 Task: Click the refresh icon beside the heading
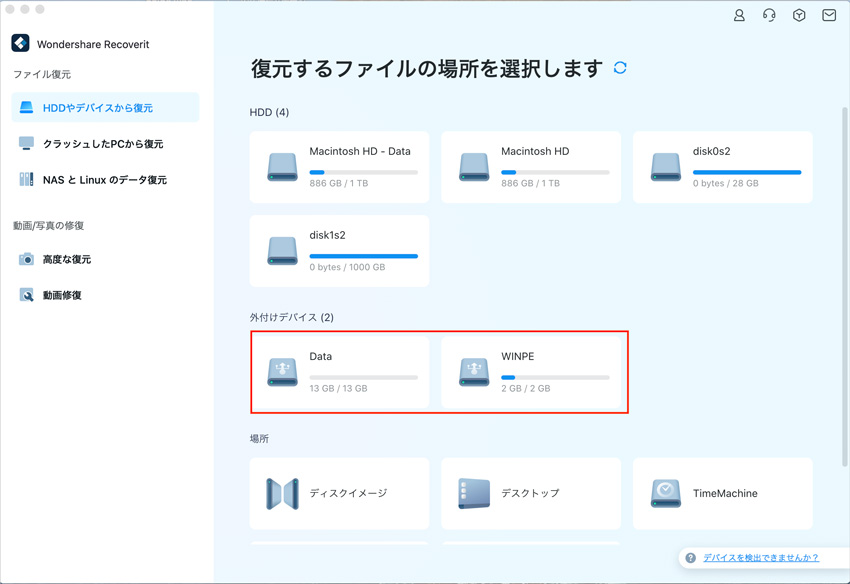click(x=620, y=68)
